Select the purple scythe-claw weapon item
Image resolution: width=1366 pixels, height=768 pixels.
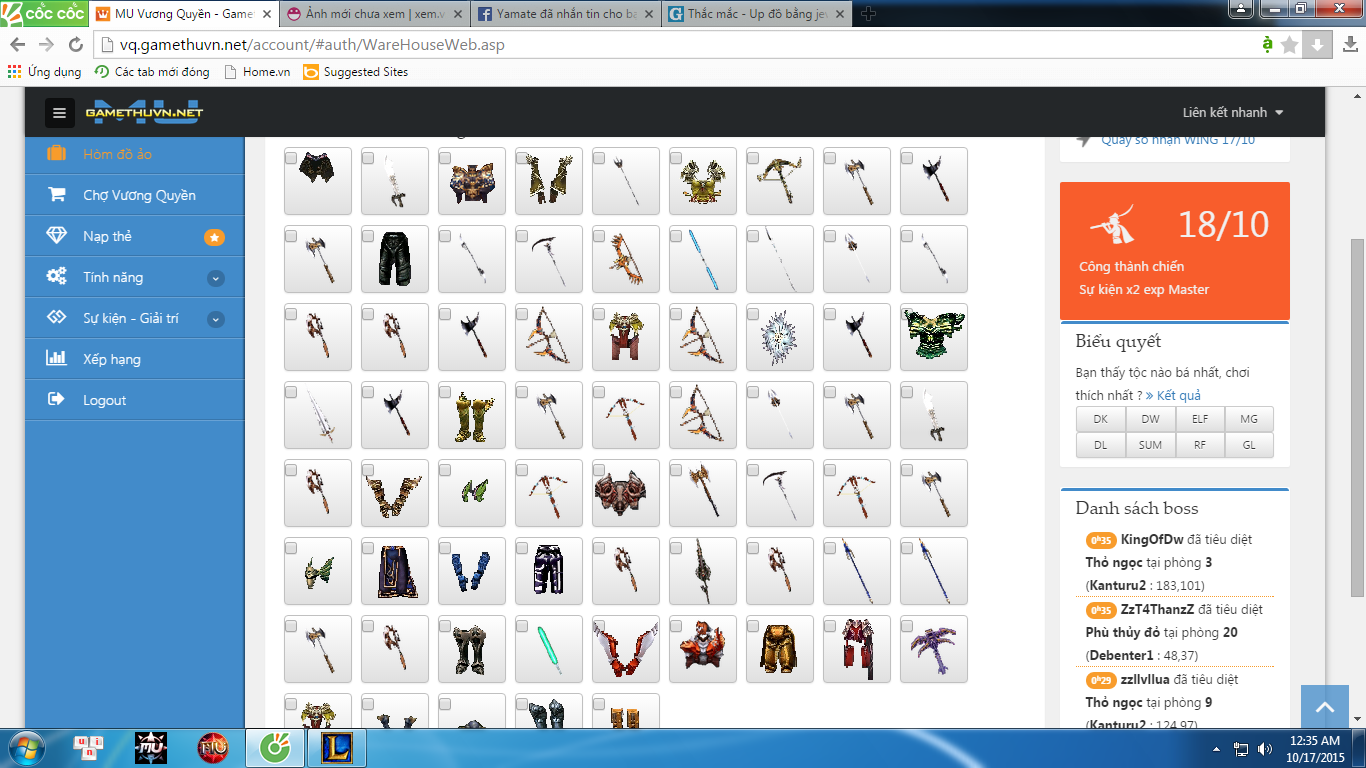coord(934,649)
